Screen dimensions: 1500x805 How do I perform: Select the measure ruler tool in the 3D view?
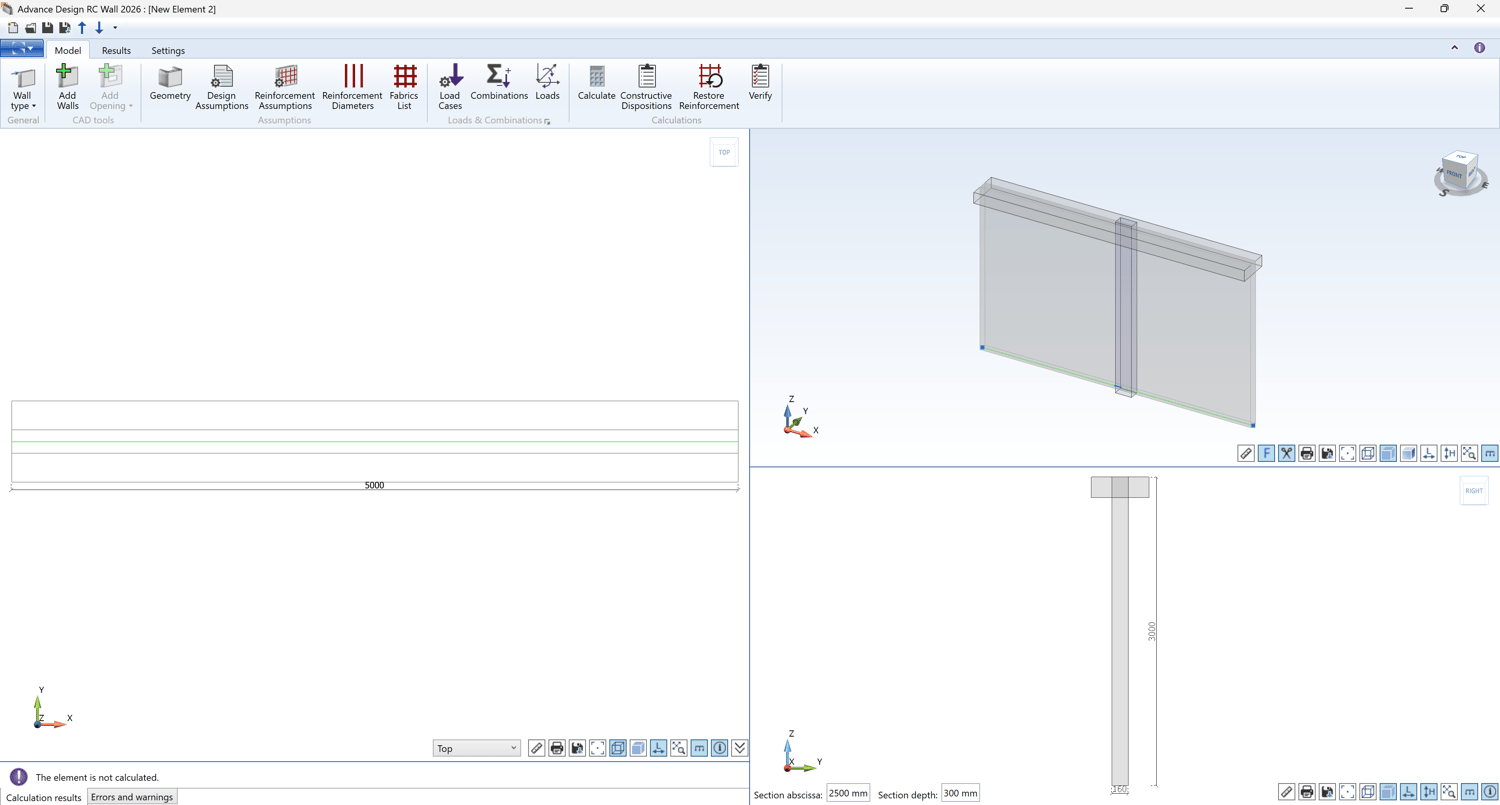1246,453
